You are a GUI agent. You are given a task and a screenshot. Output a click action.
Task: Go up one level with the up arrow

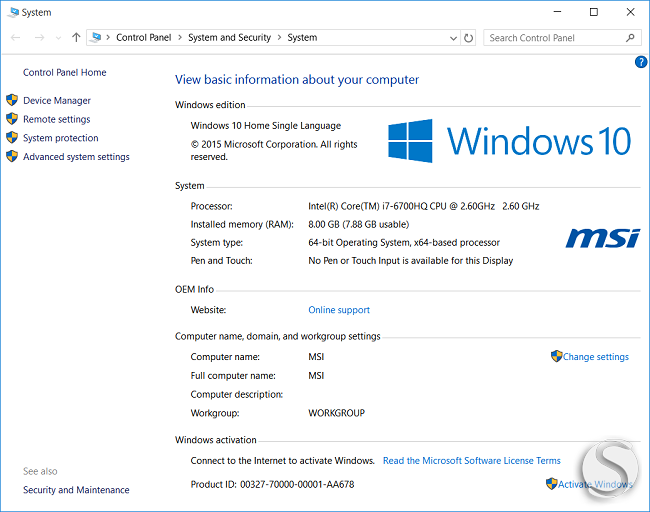76,38
